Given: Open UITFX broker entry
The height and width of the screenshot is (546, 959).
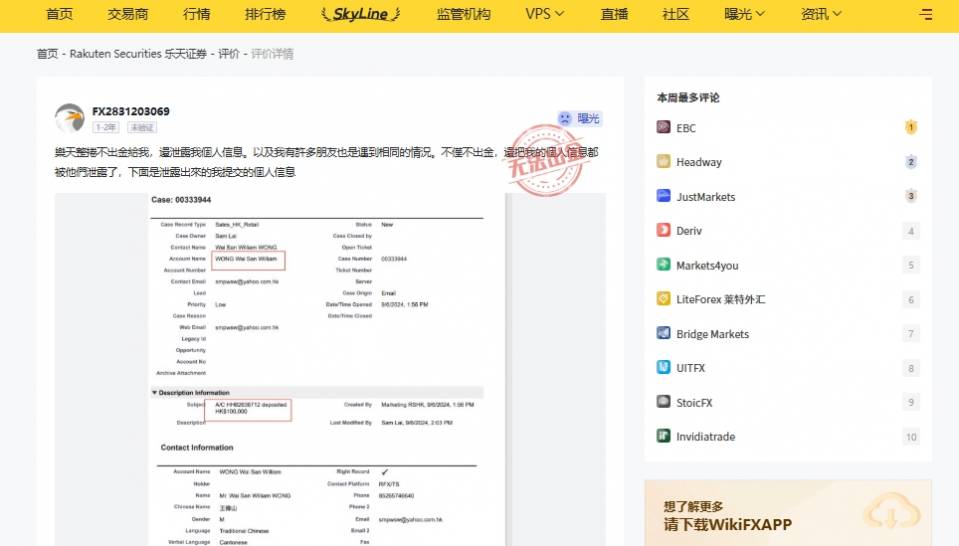Looking at the screenshot, I should [691, 368].
